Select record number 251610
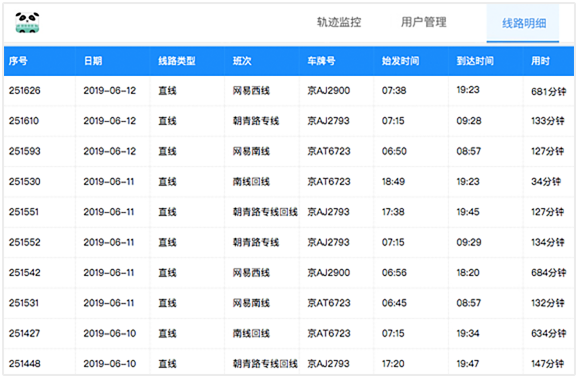Screen dimensions: 578x378 24,121
